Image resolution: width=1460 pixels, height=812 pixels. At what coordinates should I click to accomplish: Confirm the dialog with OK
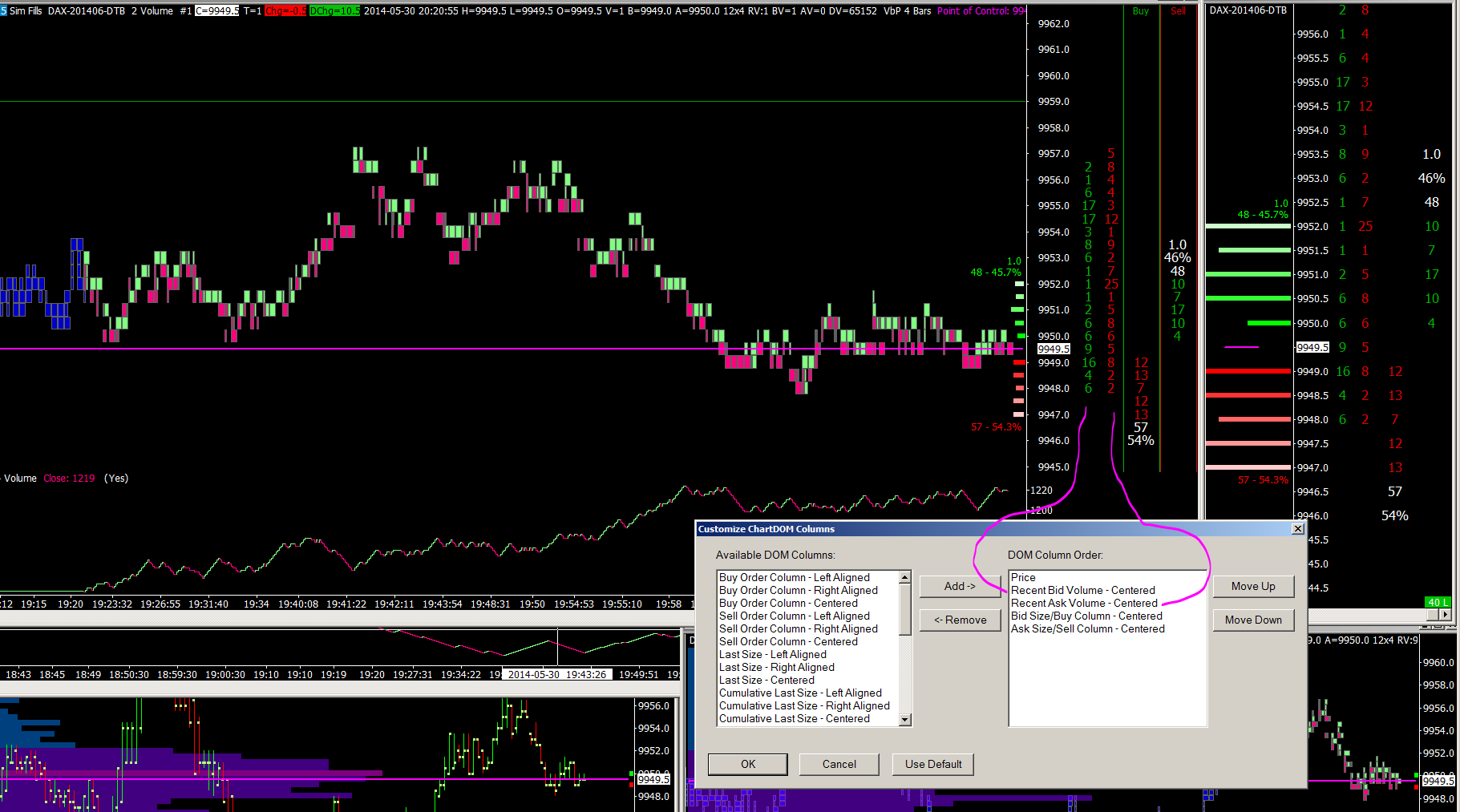pos(747,765)
